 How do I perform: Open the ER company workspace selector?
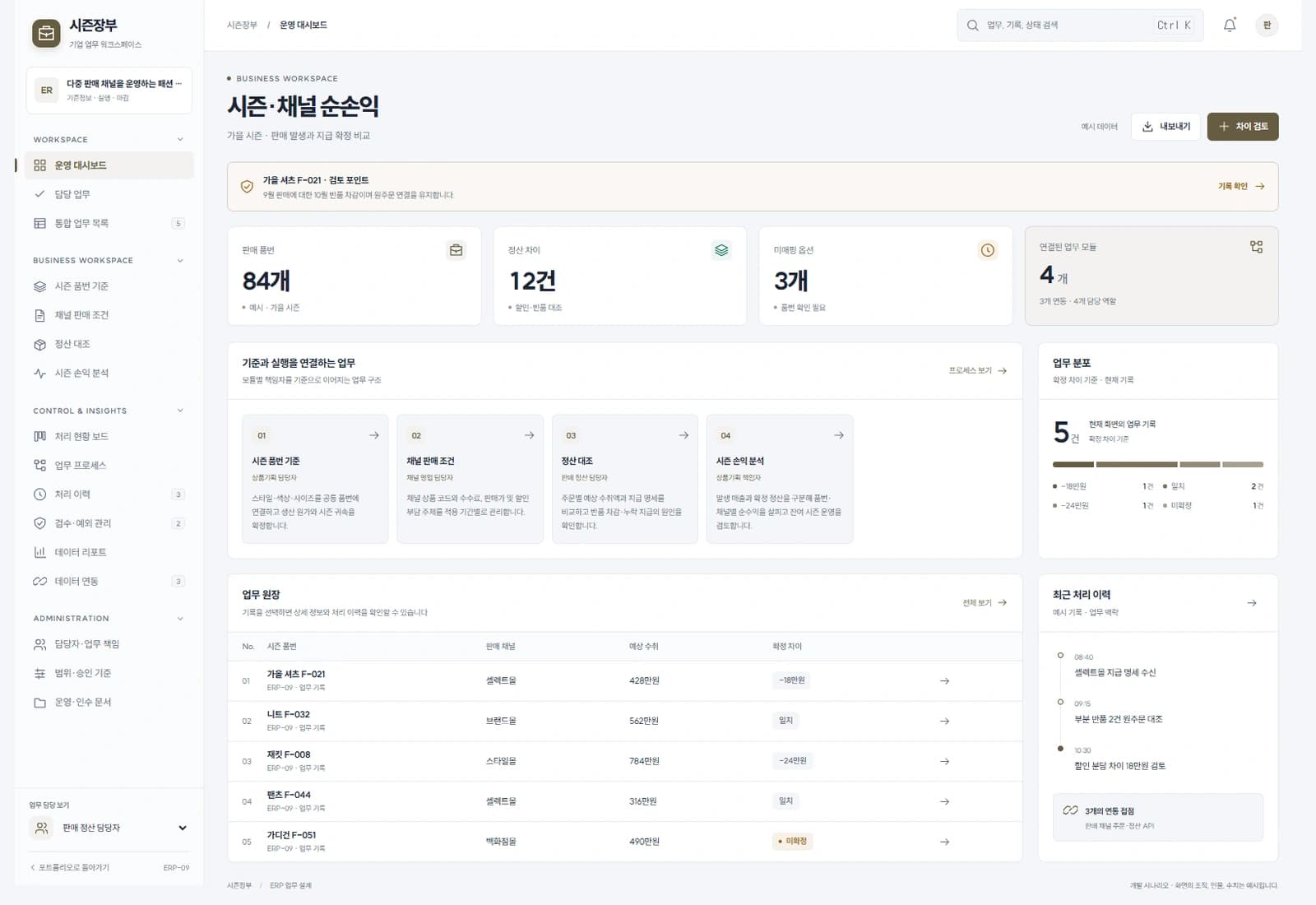point(109,90)
